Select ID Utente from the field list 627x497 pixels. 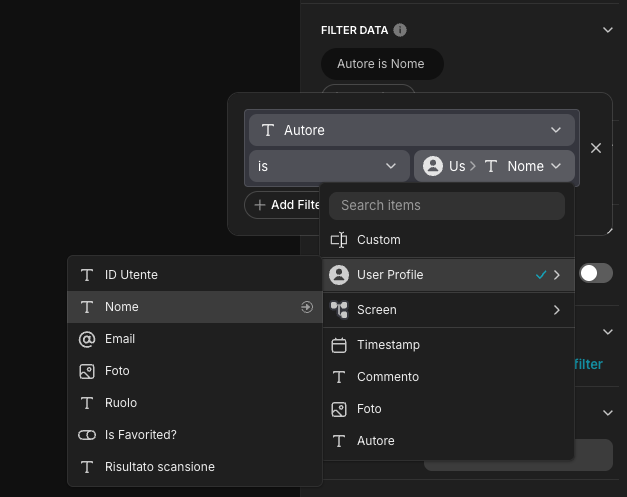[131, 275]
